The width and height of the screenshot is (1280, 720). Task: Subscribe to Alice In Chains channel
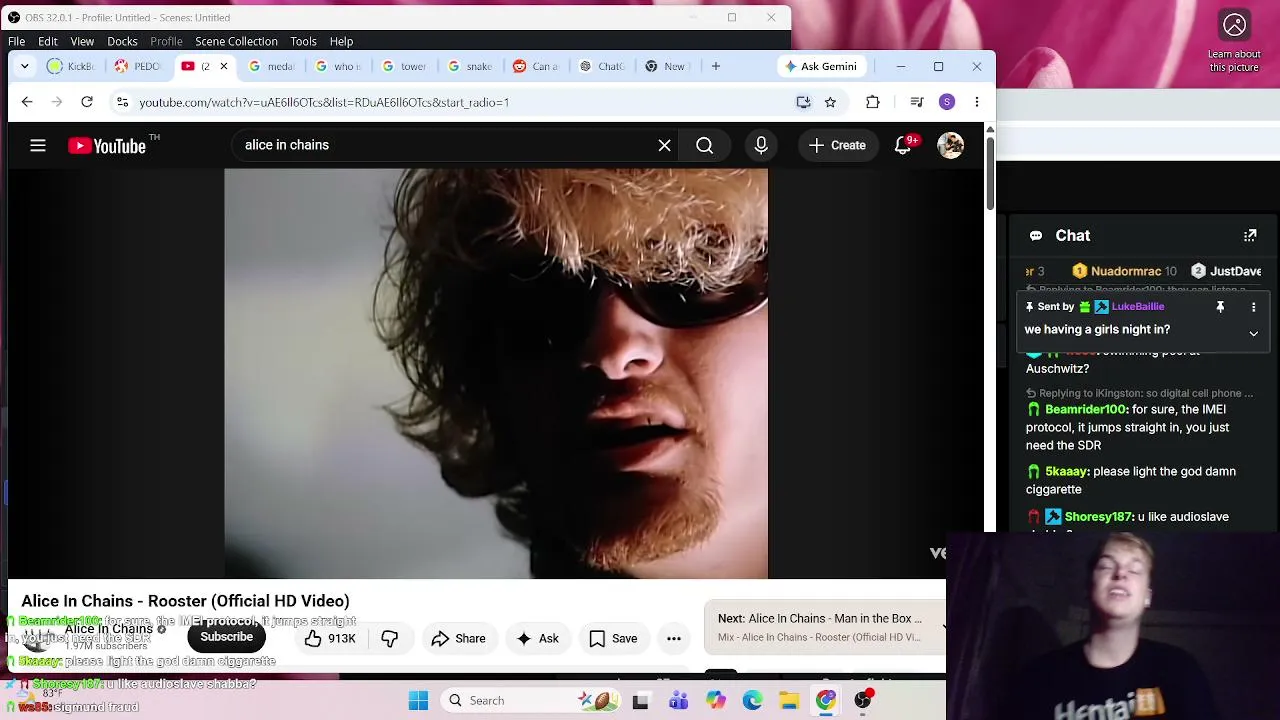tap(227, 637)
